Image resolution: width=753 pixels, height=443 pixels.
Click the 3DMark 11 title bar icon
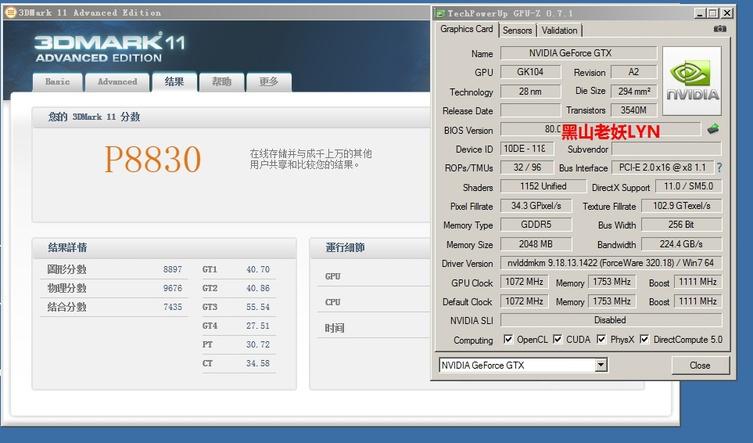pyautogui.click(x=10, y=12)
